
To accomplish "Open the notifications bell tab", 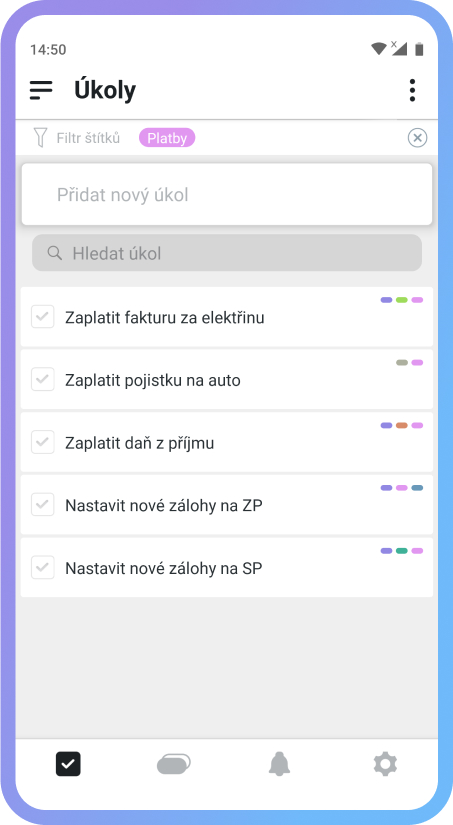I will point(279,764).
